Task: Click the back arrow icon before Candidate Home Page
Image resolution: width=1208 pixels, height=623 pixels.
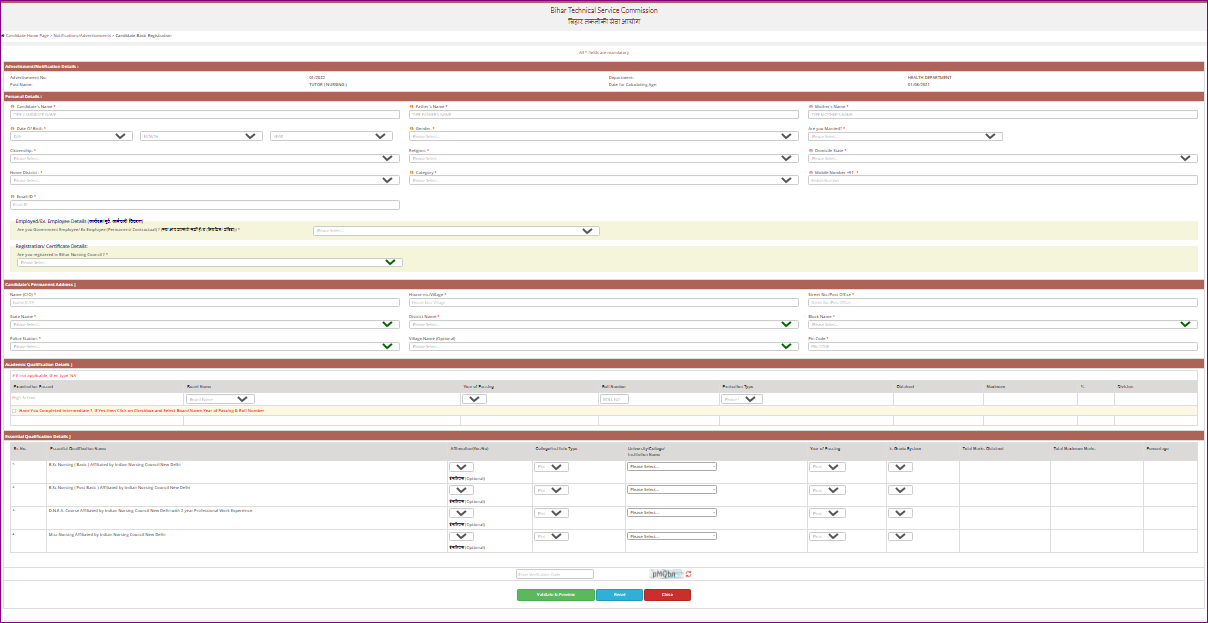Action: (x=3, y=35)
